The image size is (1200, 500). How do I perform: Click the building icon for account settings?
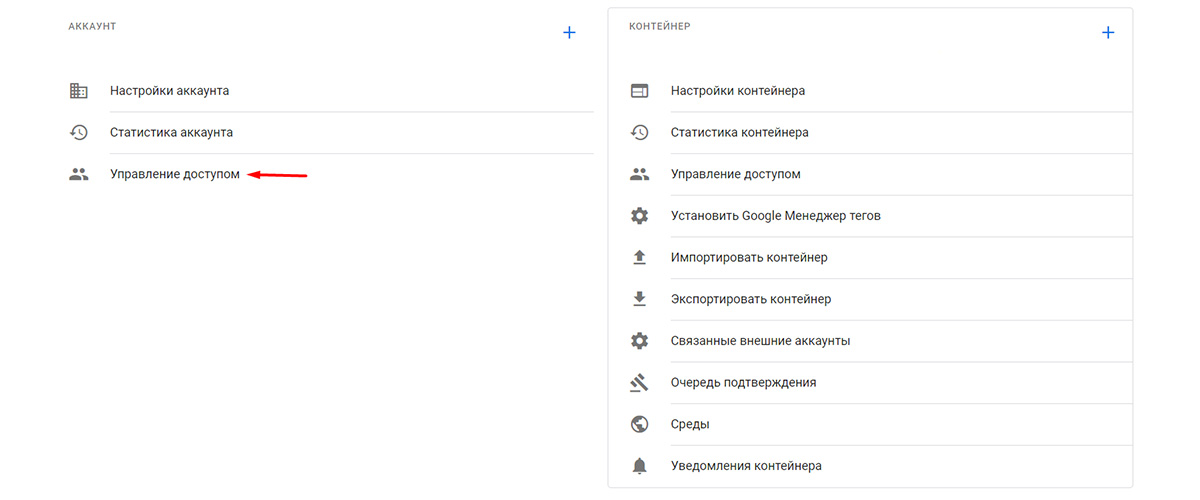79,91
